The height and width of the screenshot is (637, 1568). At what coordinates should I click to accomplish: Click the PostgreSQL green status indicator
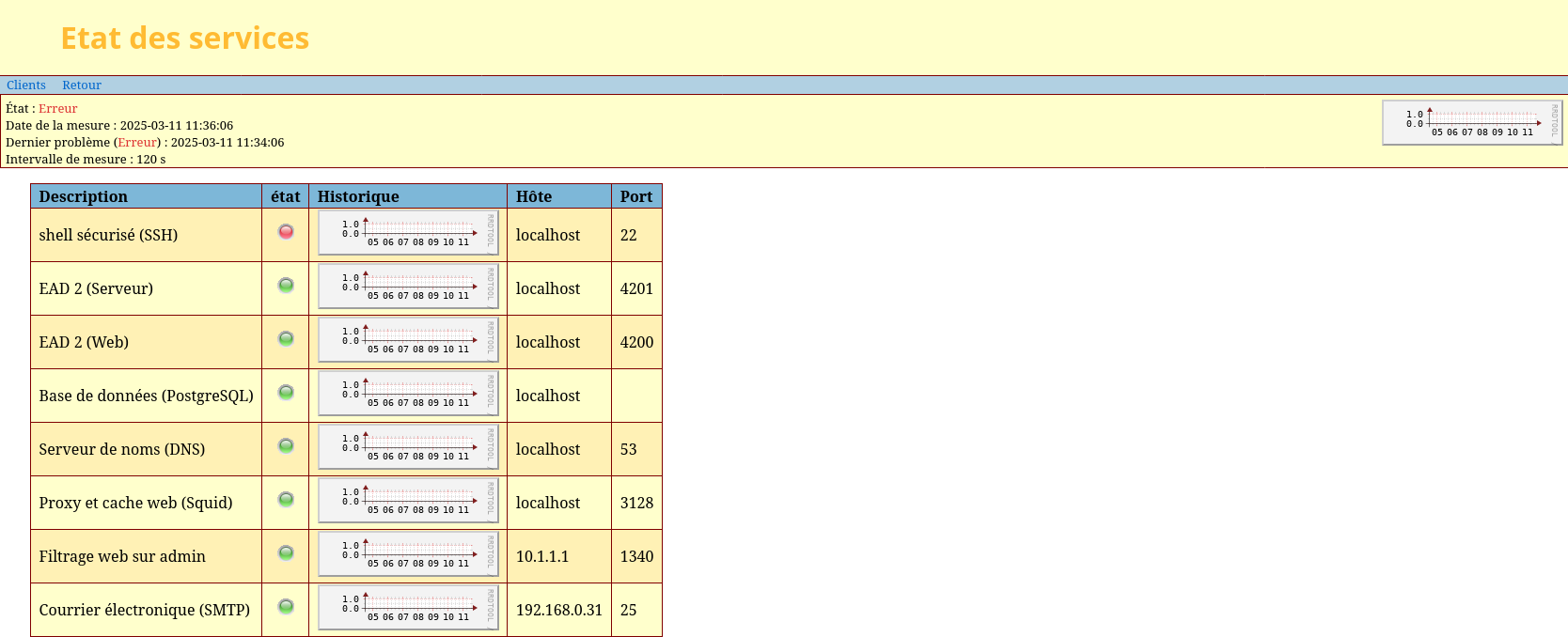(286, 392)
